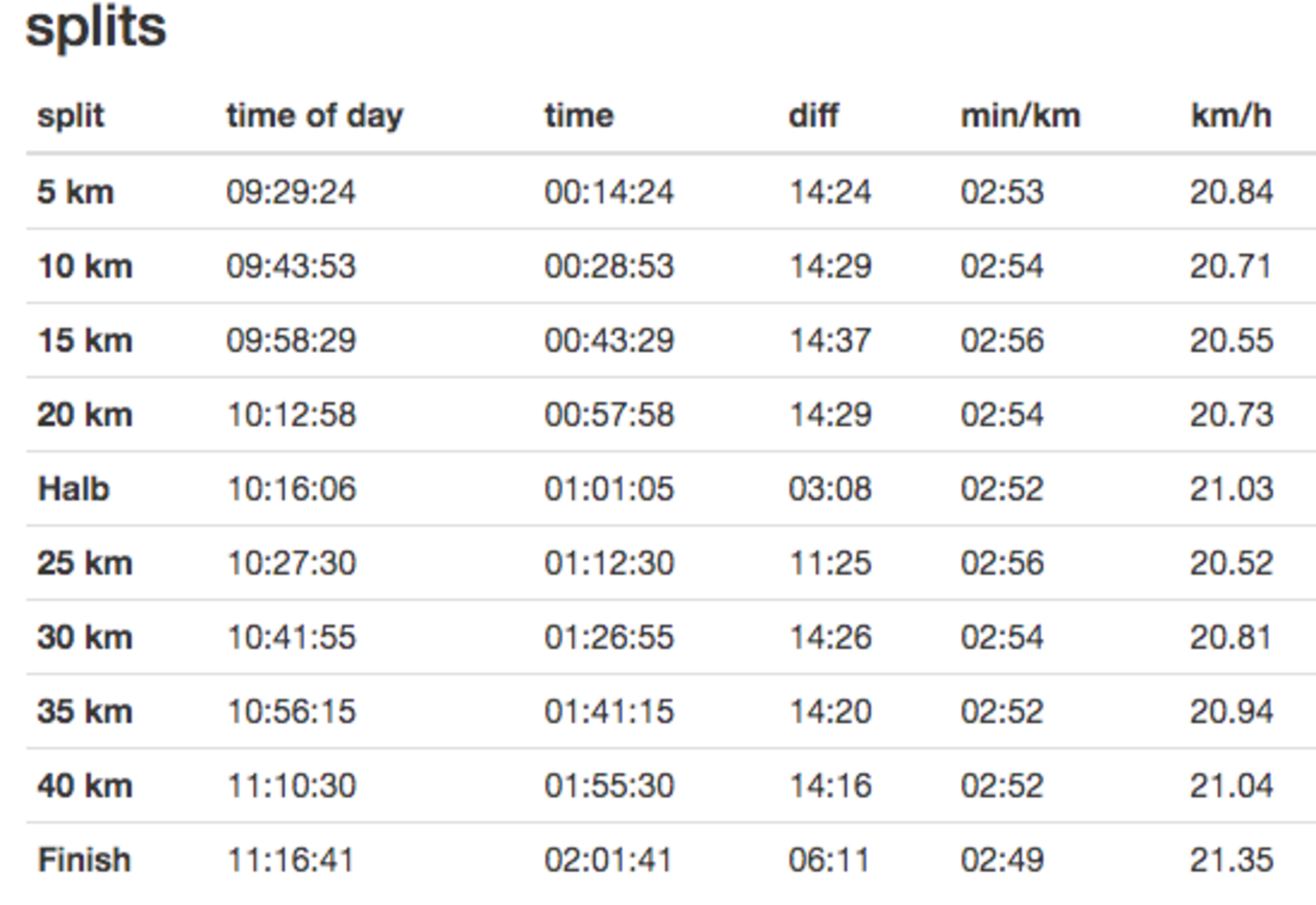Click the 'splits' section heading
This screenshot has height=905, width=1316.
[96, 27]
